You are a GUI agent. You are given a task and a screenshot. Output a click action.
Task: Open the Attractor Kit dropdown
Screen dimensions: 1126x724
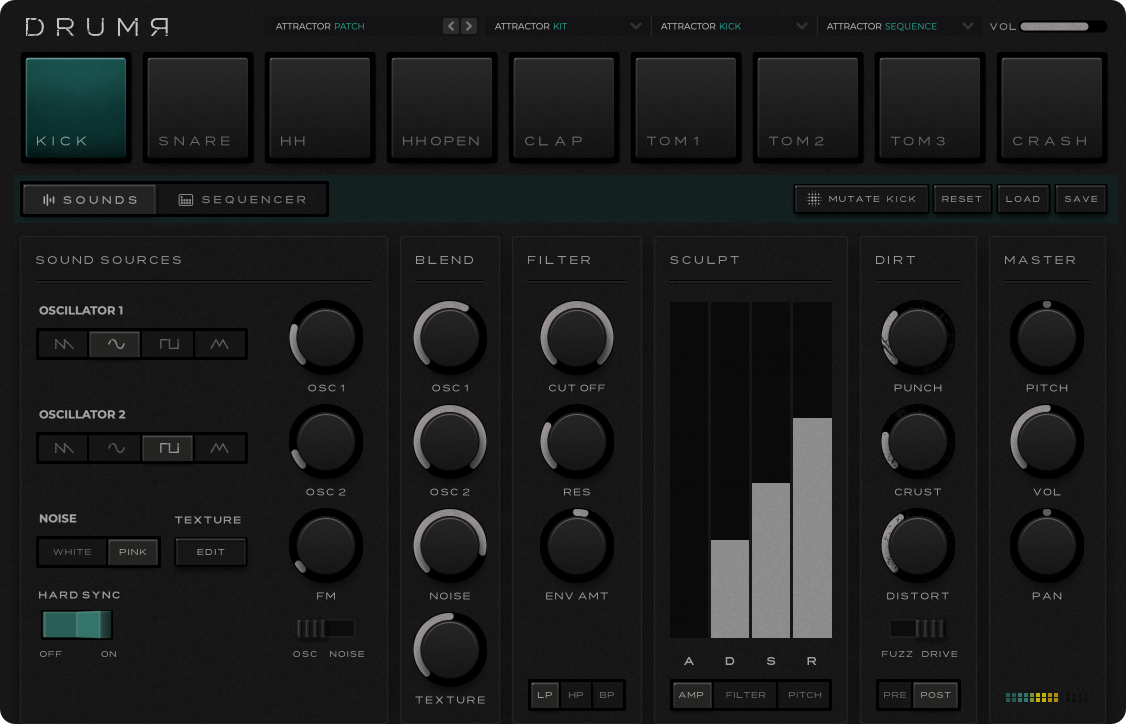click(567, 27)
